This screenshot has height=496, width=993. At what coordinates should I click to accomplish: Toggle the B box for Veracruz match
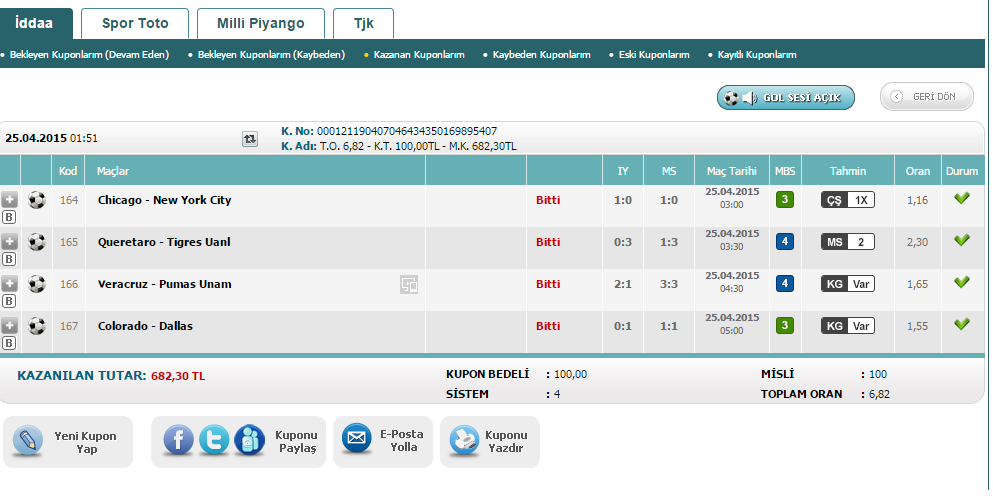(x=9, y=301)
